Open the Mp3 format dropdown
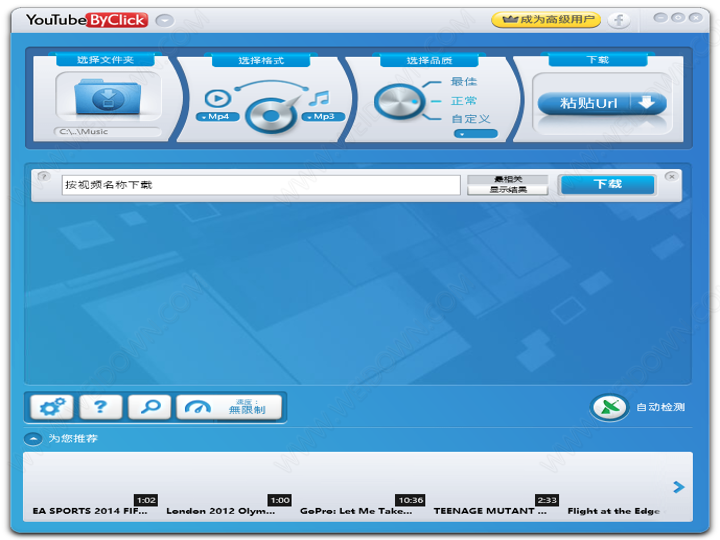The width and height of the screenshot is (720, 540). (x=323, y=117)
